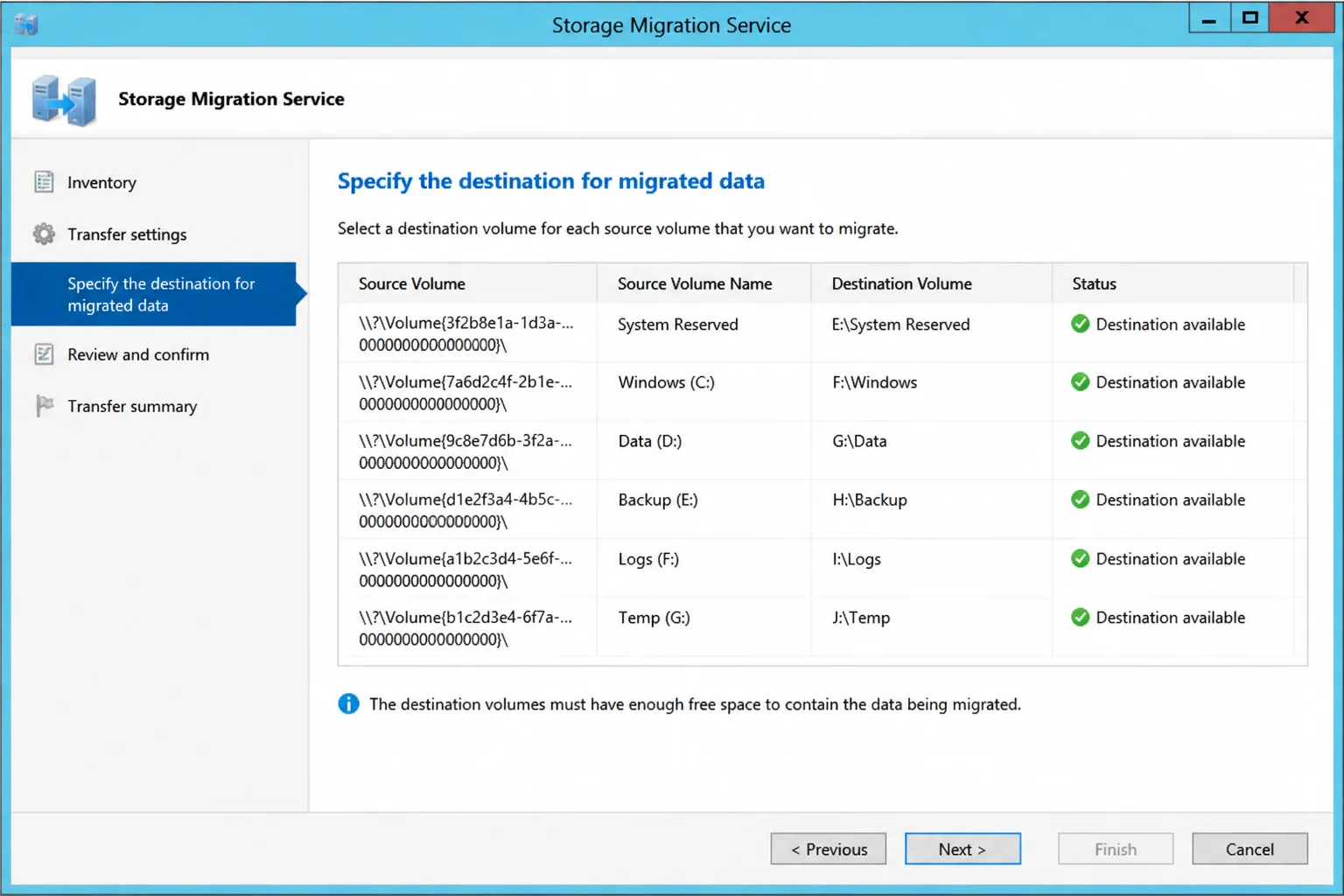Select destination cell E:\System Reserved
This screenshot has height=896, width=1344.
click(x=932, y=332)
